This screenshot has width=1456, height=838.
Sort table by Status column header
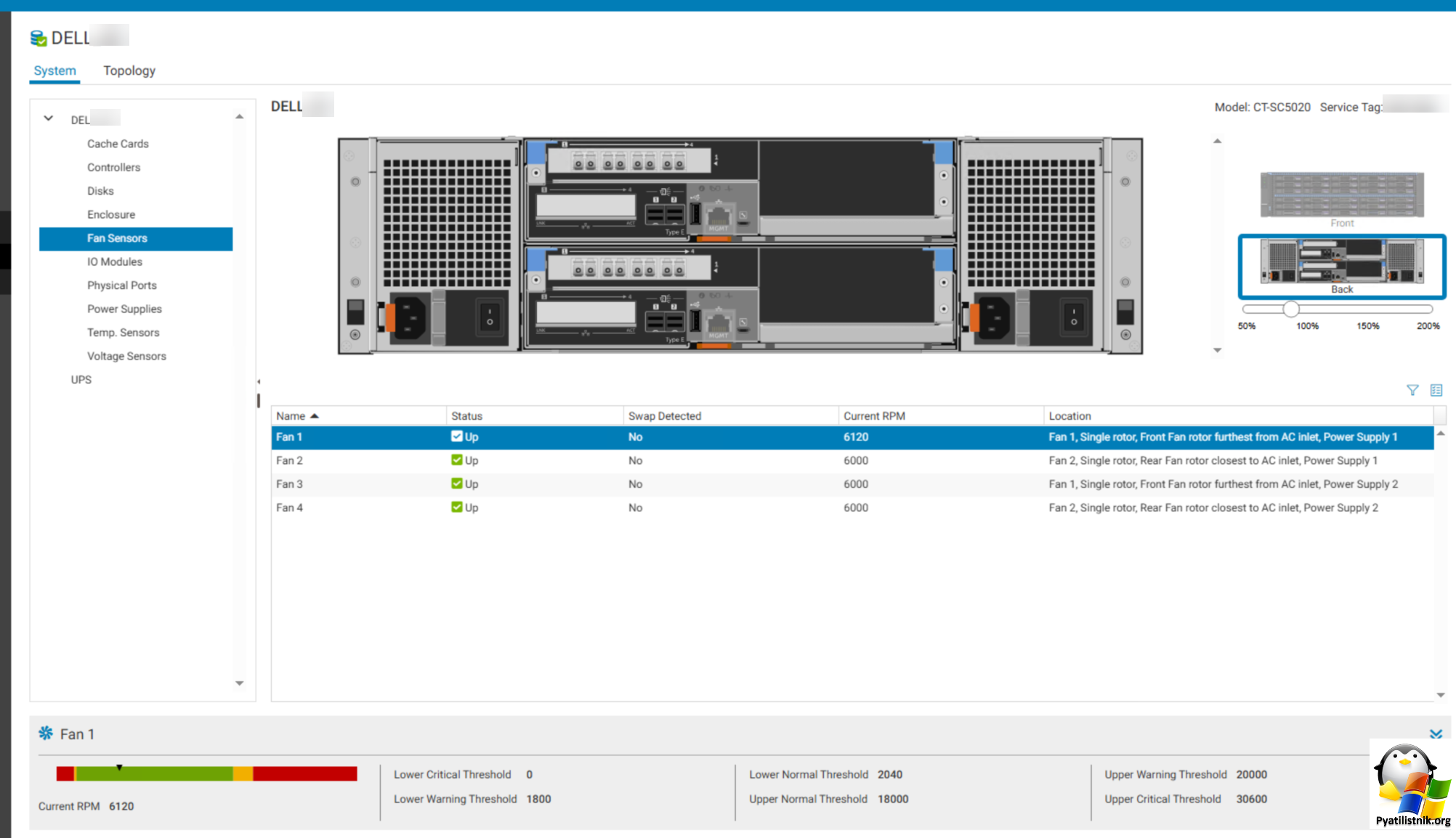point(535,416)
